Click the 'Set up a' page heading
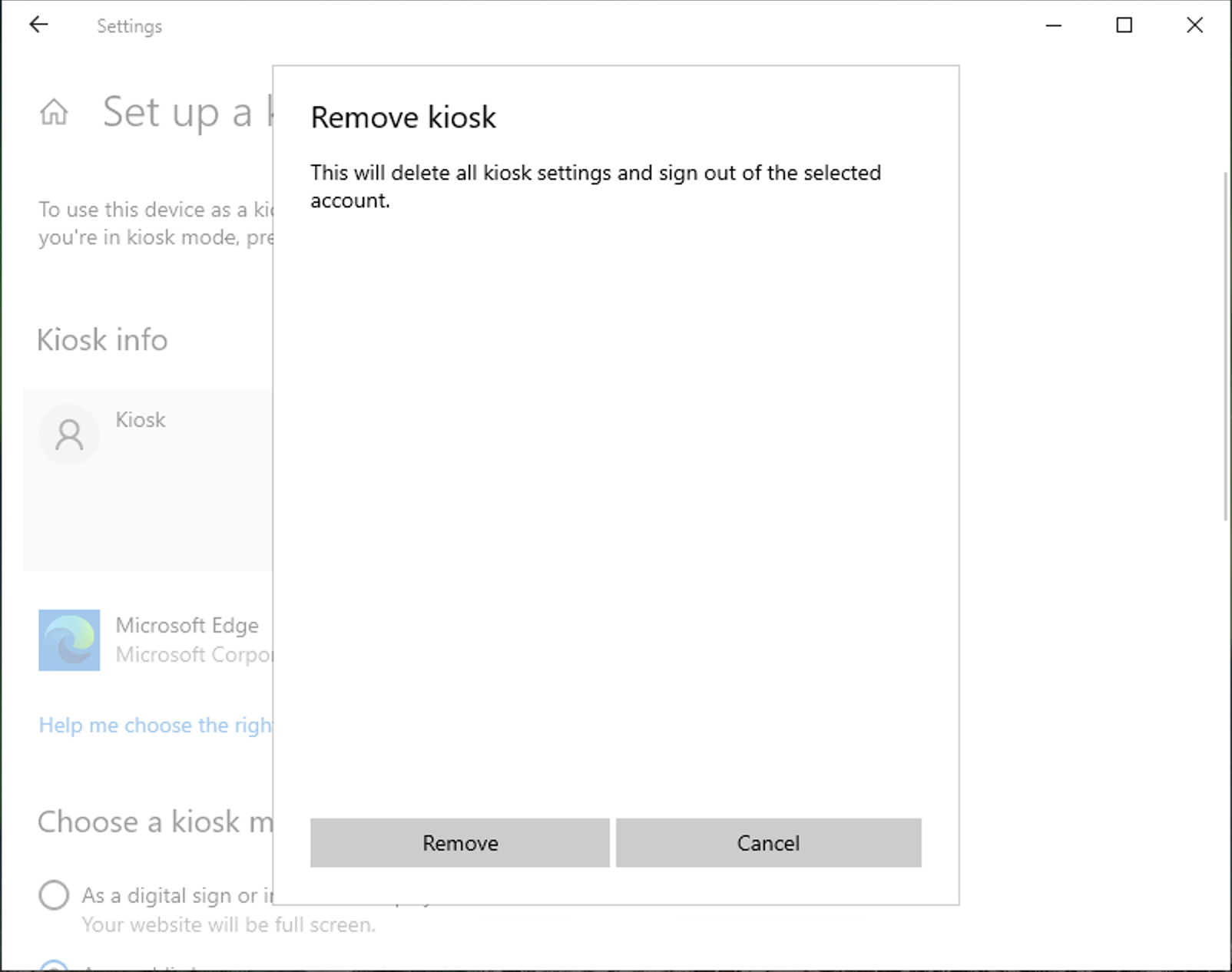This screenshot has height=972, width=1232. tap(177, 113)
